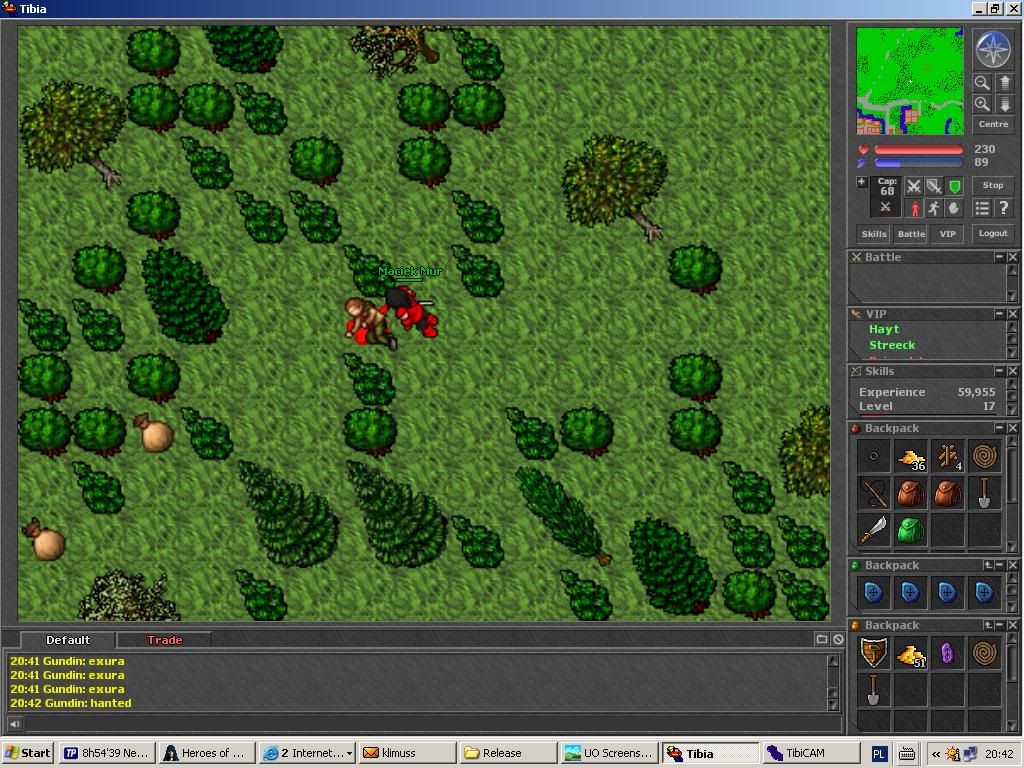Click the gold coins stack of 36
The image size is (1024, 768).
point(910,457)
